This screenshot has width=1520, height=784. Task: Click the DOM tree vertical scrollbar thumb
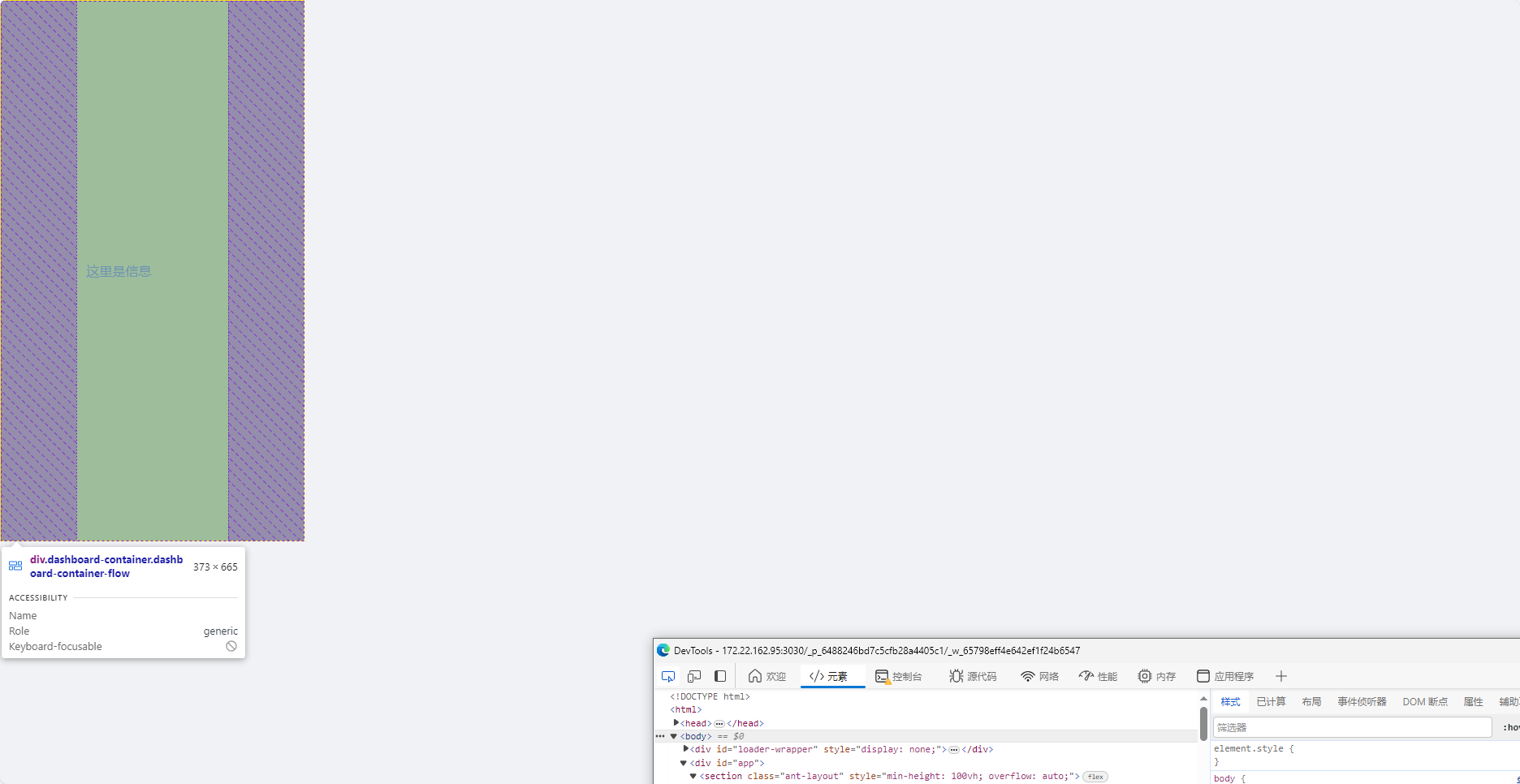[1203, 723]
